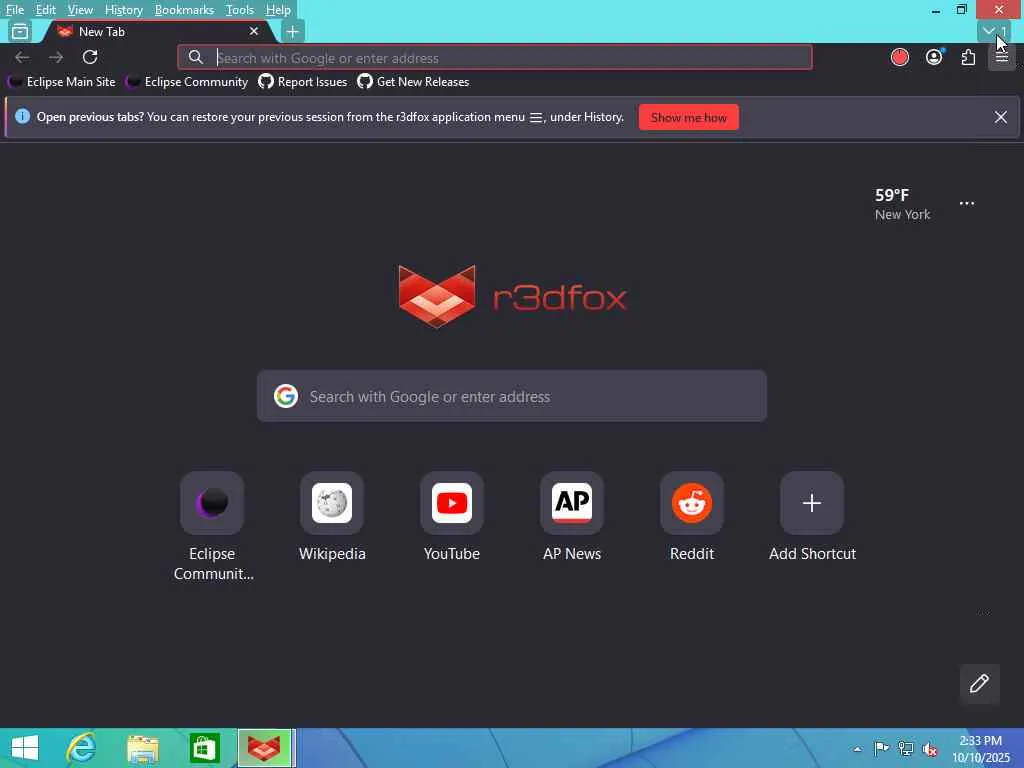The width and height of the screenshot is (1024, 768).
Task: Open the History menu
Action: click(123, 10)
